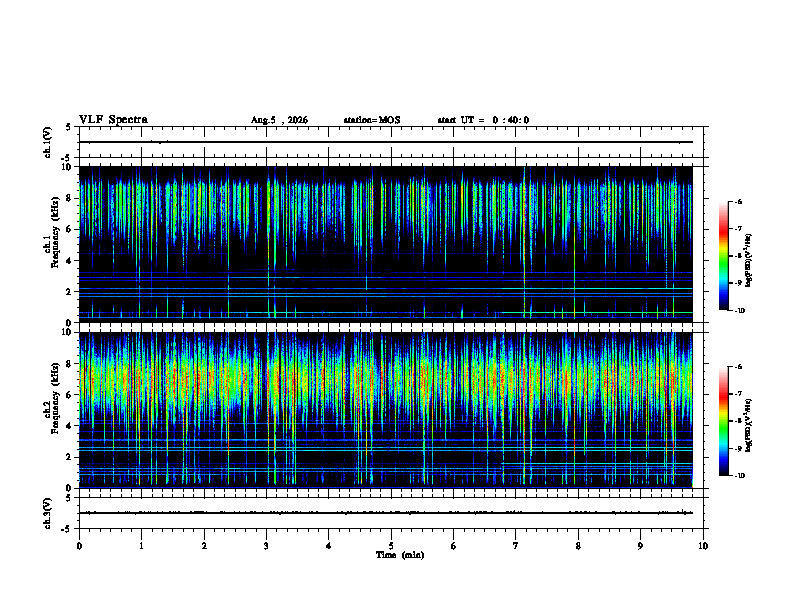Click the ch.1 spectrogram panel
Image resolution: width=792 pixels, height=612 pixels.
point(385,244)
